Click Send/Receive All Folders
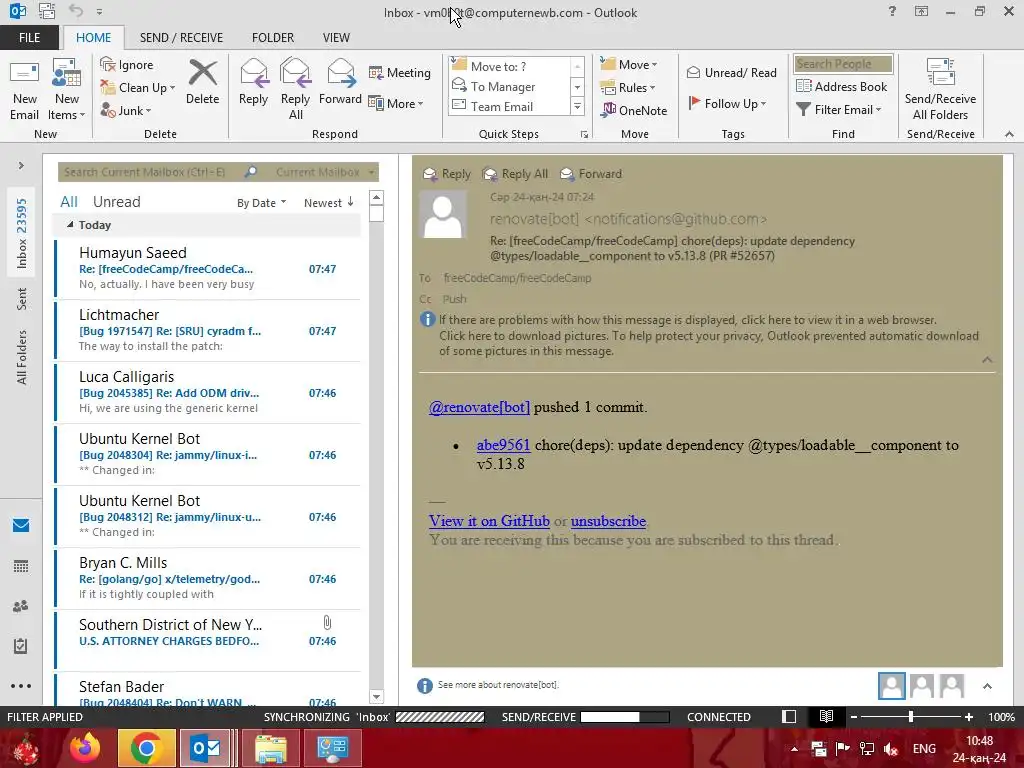This screenshot has width=1024, height=768. (x=940, y=90)
